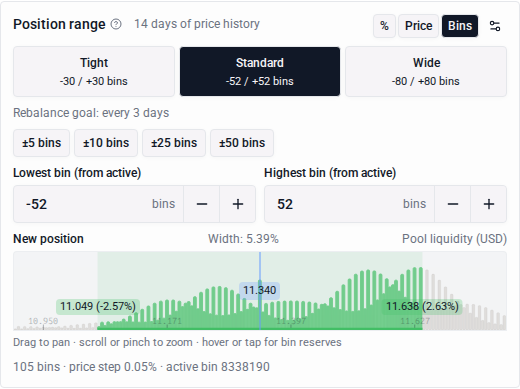This screenshot has width=520, height=389.
Task: Select the Wide -80 / +80 bins preset
Action: pos(426,72)
